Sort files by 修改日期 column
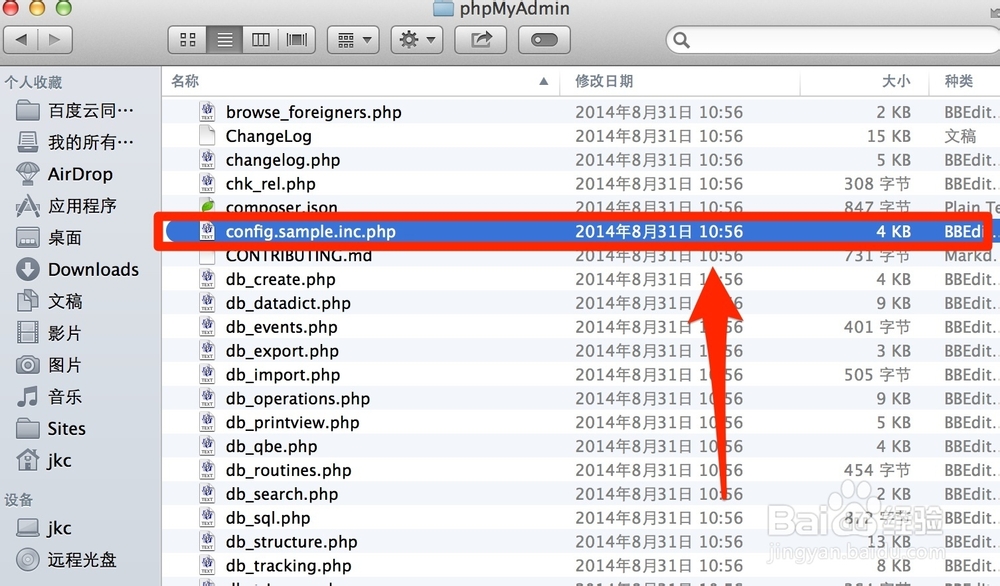This screenshot has width=1000, height=586. pos(679,81)
